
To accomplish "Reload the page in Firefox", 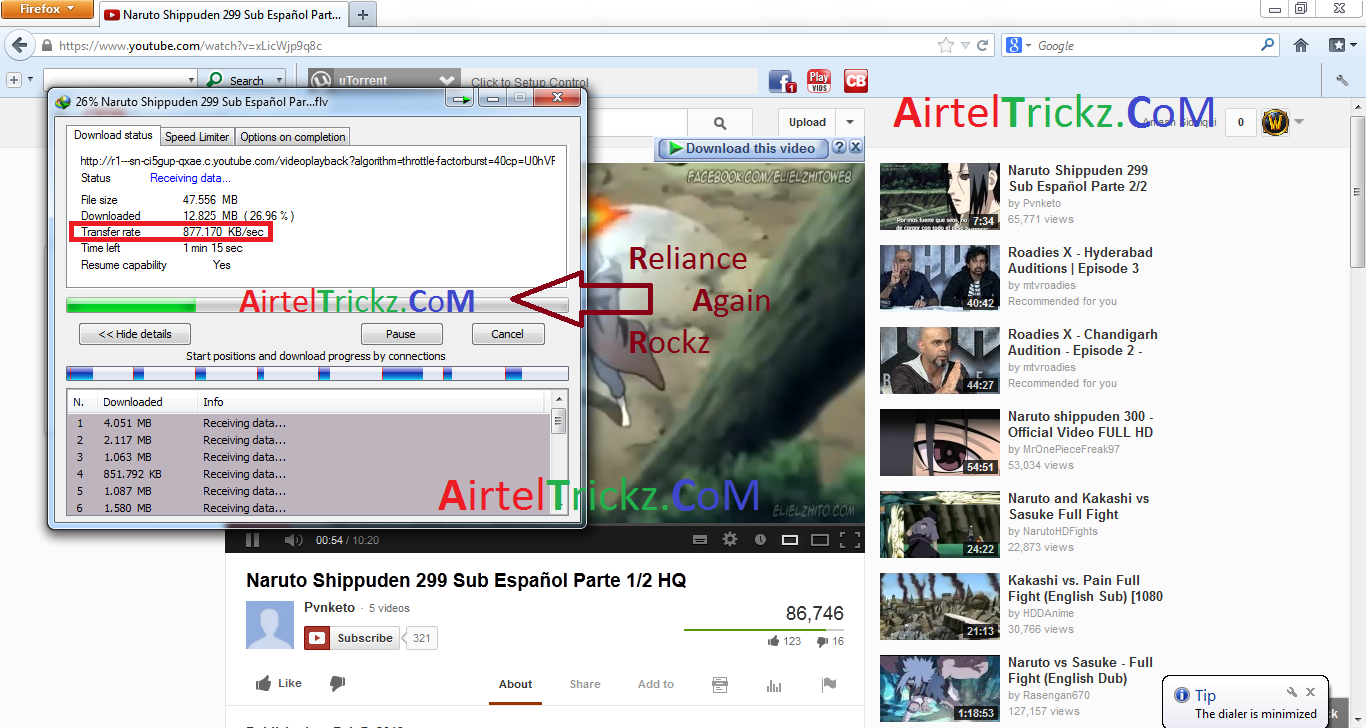I will [x=983, y=45].
